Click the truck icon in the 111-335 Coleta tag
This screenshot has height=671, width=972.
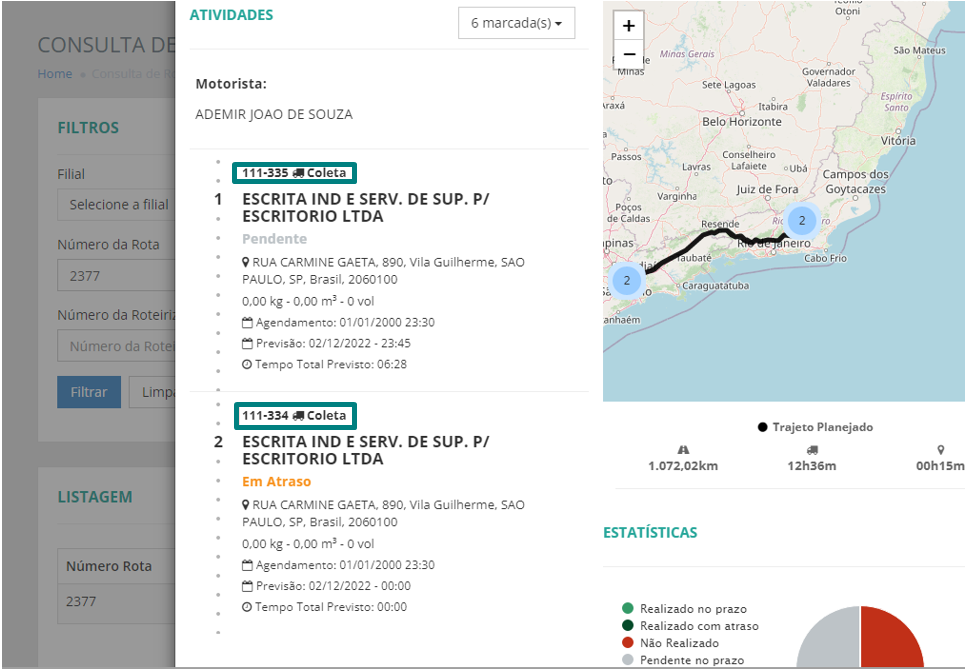point(298,173)
